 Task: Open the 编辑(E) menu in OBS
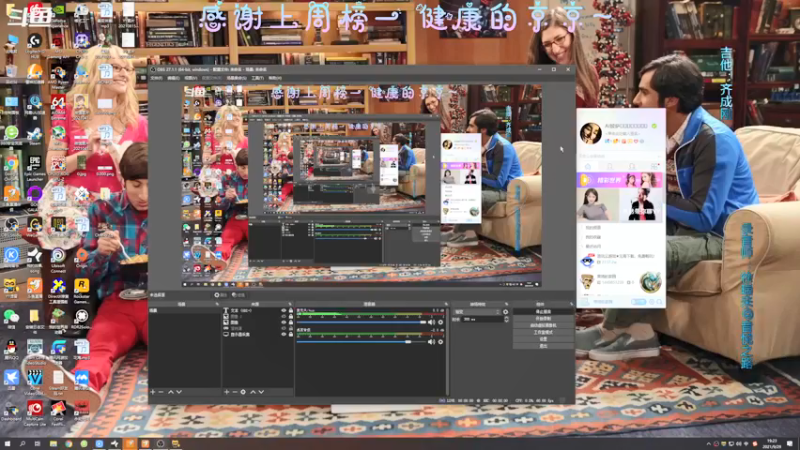coord(173,78)
